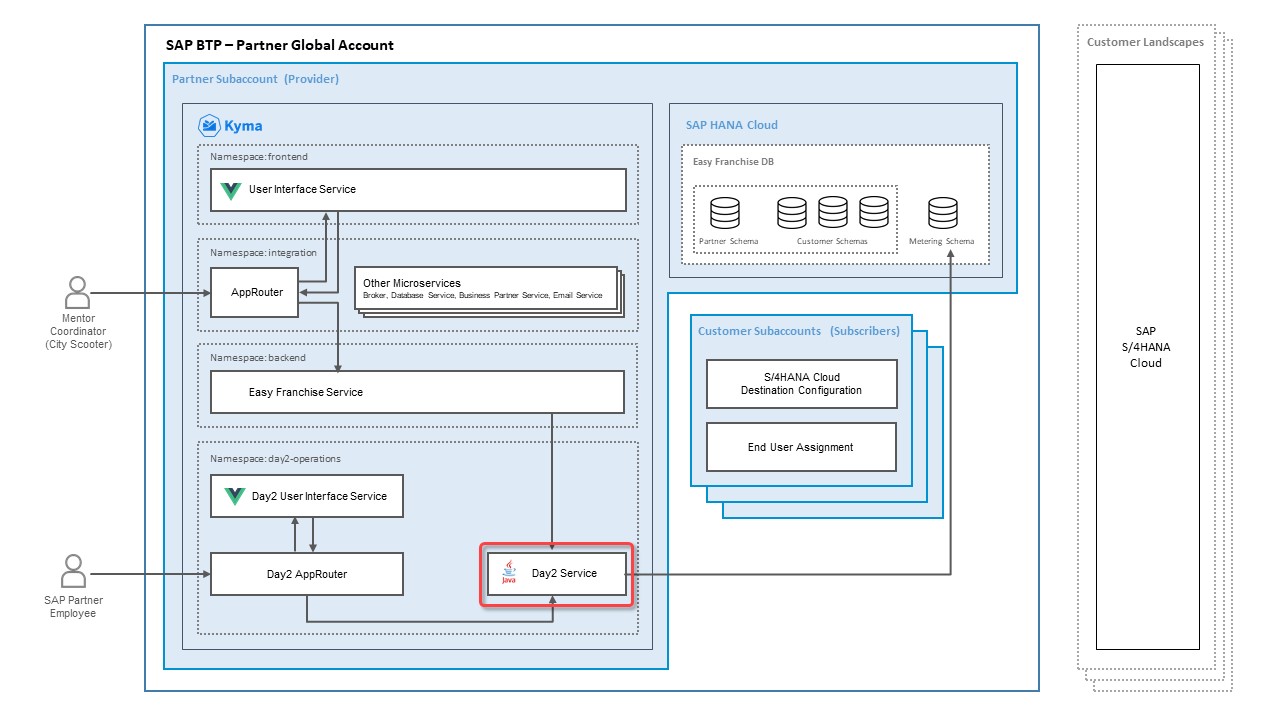Viewport: 1280px width, 720px height.
Task: Click the Day2 Service label
Action: pyautogui.click(x=564, y=573)
